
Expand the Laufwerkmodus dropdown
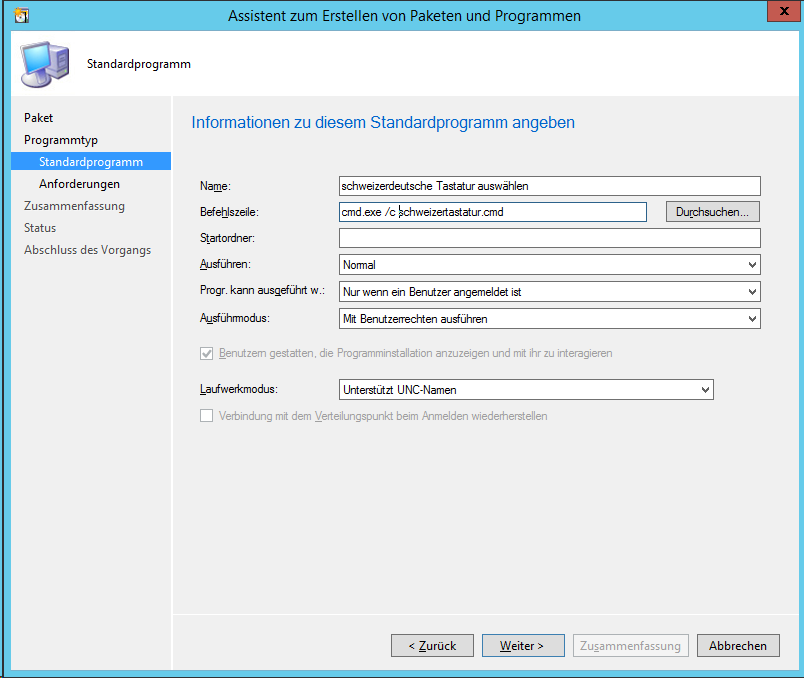click(526, 389)
